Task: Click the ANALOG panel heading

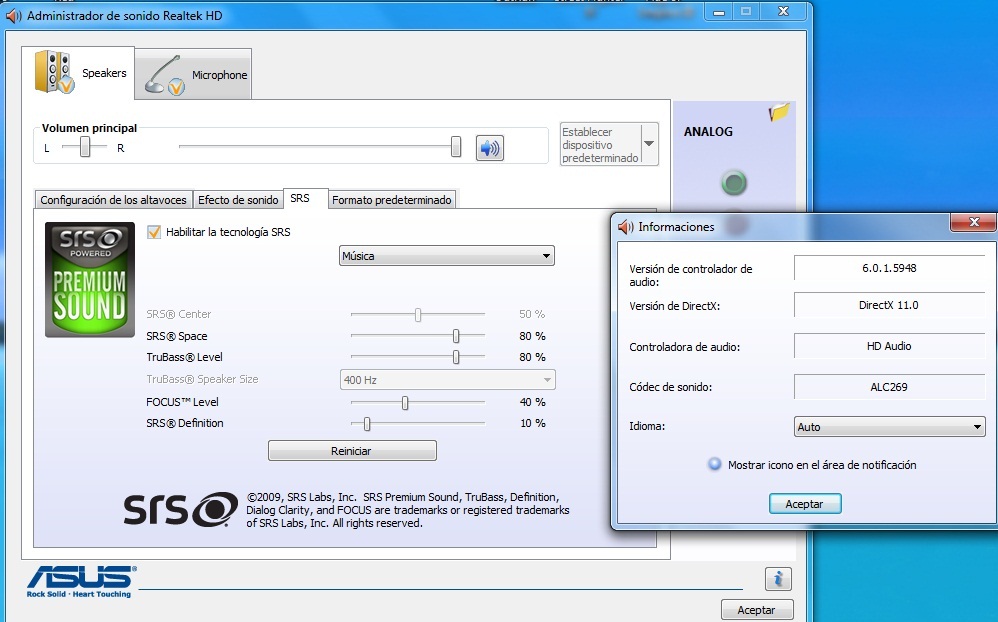Action: 708,132
